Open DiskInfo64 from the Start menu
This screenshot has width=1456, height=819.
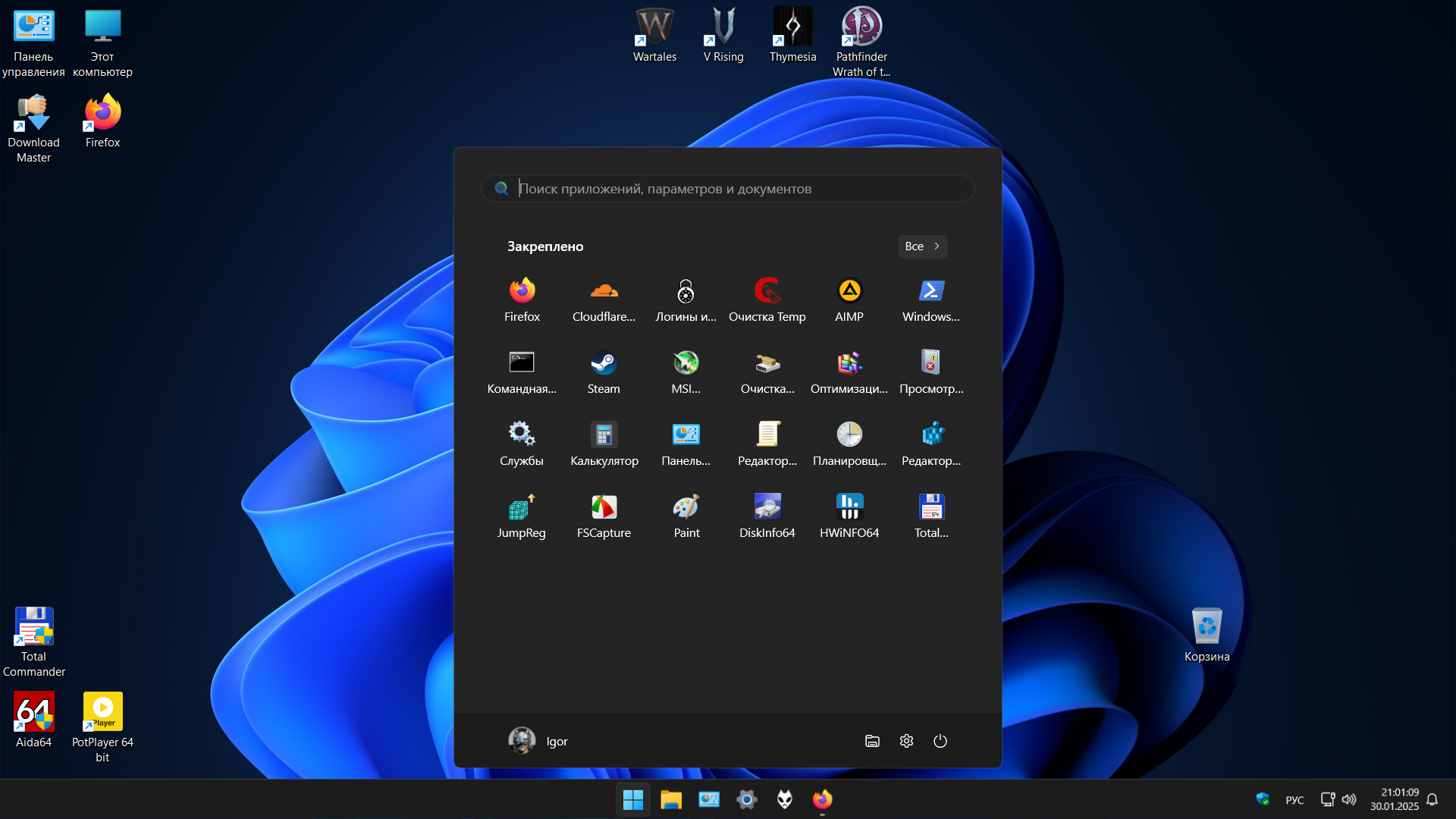[x=767, y=516]
